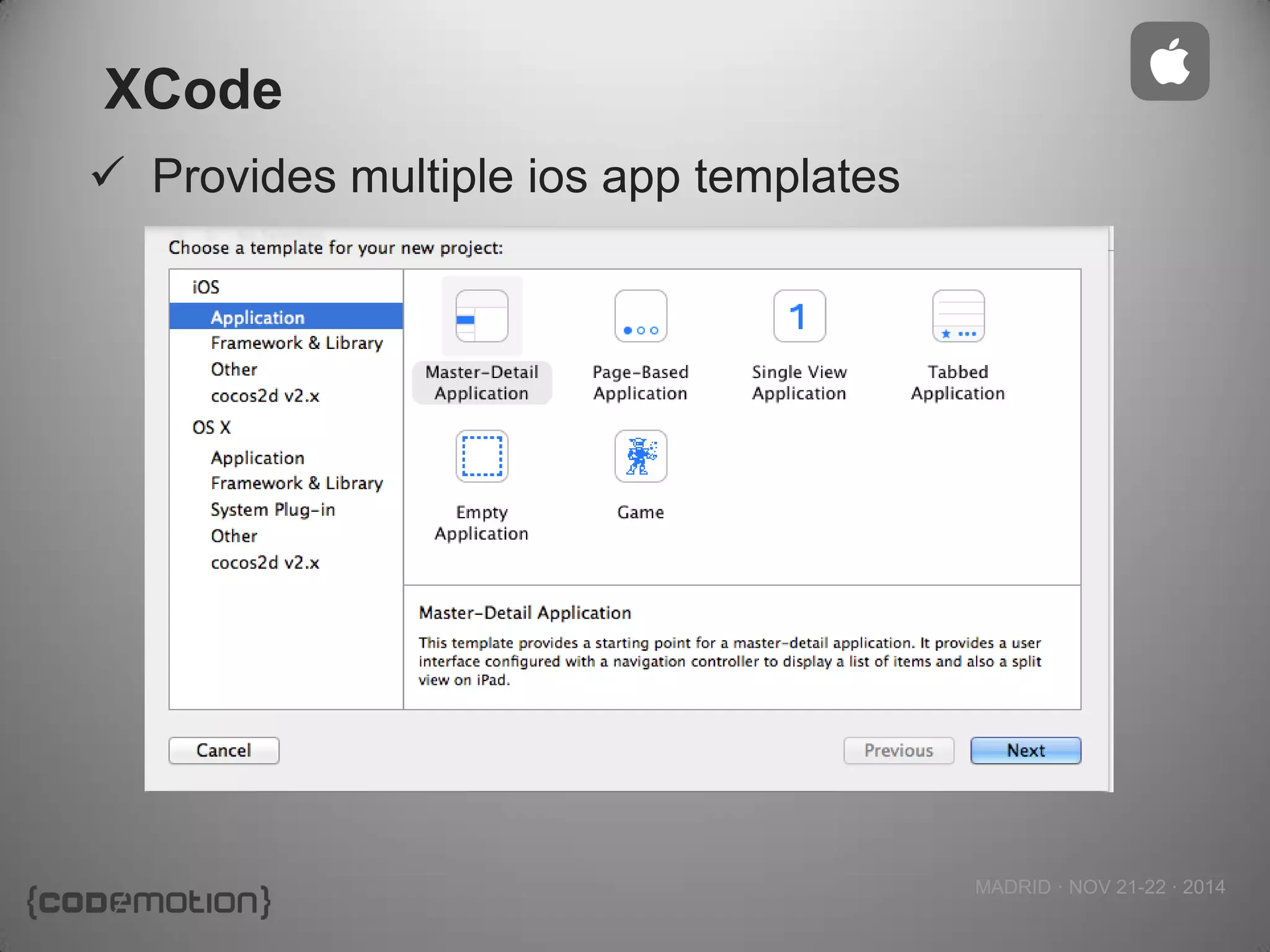
Task: Choose the Page-Based Application template icon
Action: [641, 316]
